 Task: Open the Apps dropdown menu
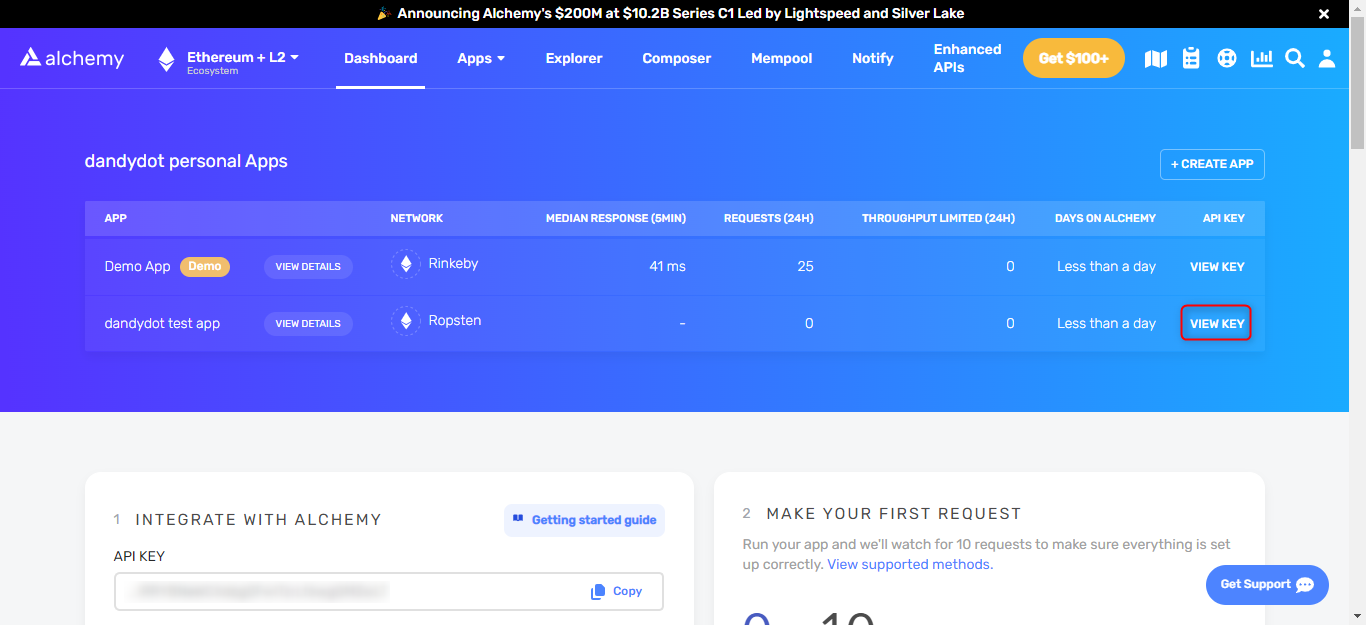point(481,59)
